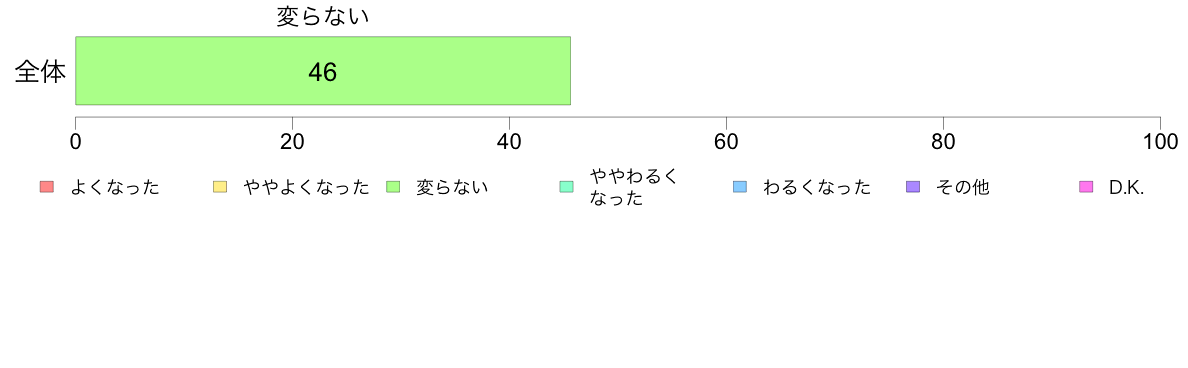Click the value 46 inside the bar

pyautogui.click(x=323, y=72)
